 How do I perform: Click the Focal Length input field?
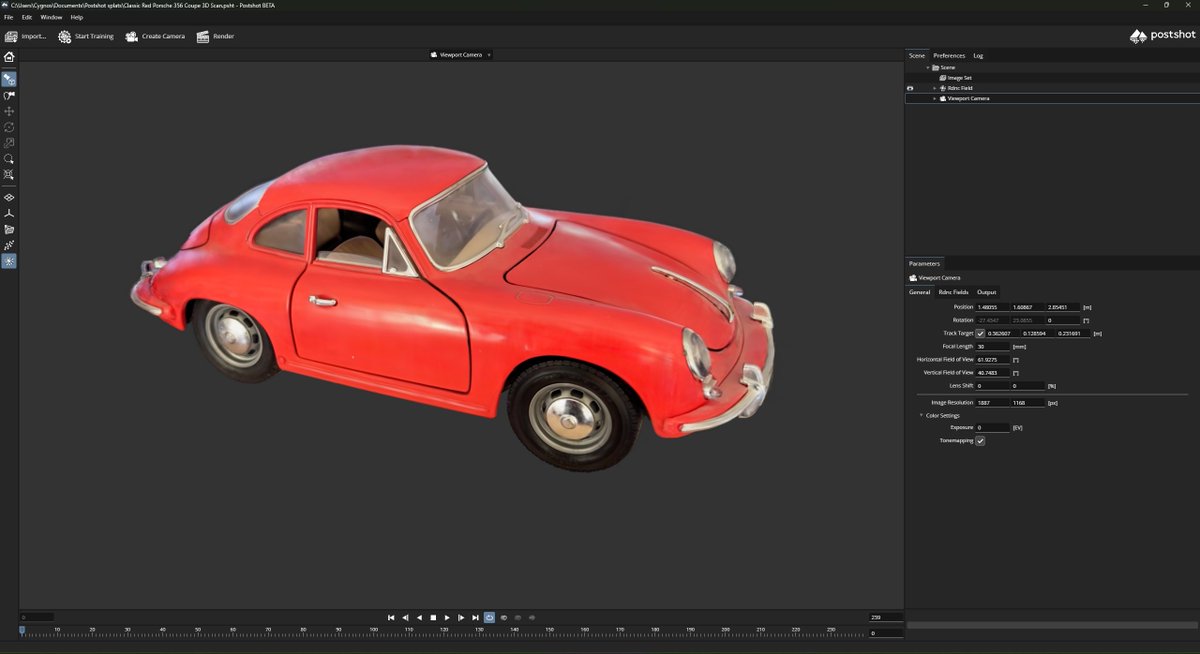[993, 346]
